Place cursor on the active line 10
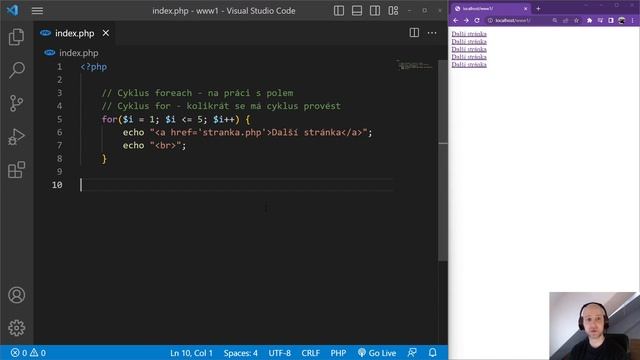Screen dimensions: 640x360 [237, 185]
